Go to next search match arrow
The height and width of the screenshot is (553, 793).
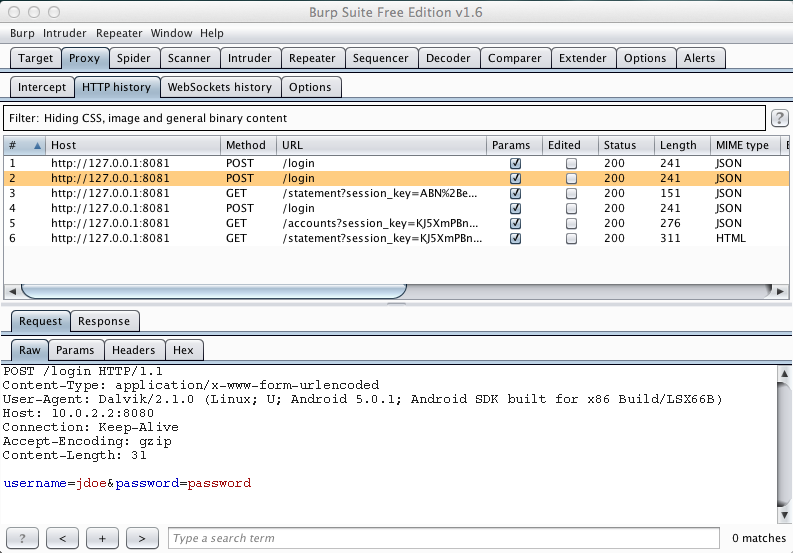point(142,538)
